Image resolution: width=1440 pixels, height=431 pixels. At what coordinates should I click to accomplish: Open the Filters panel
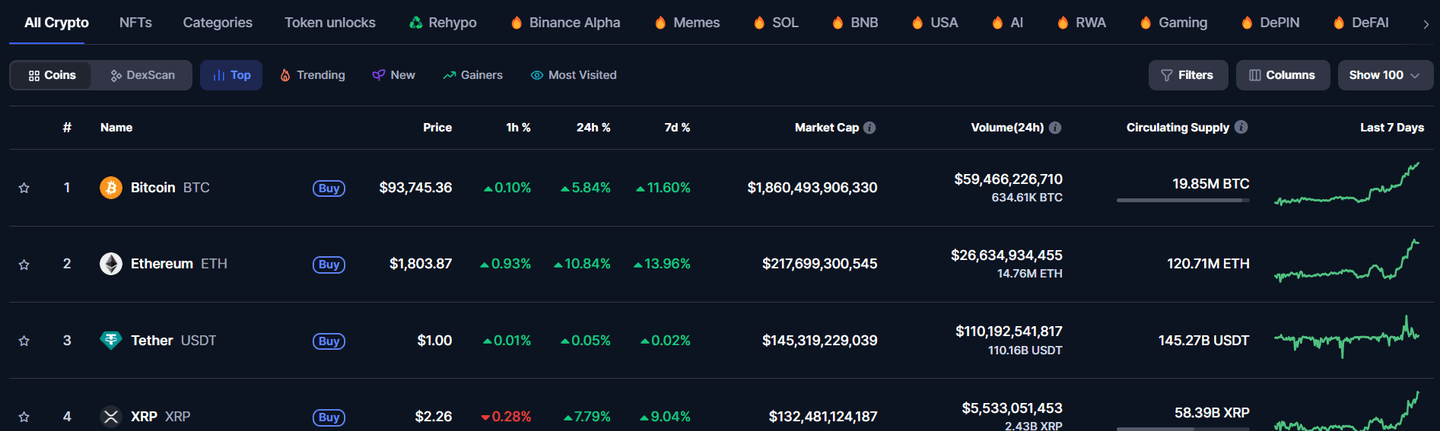click(1188, 75)
